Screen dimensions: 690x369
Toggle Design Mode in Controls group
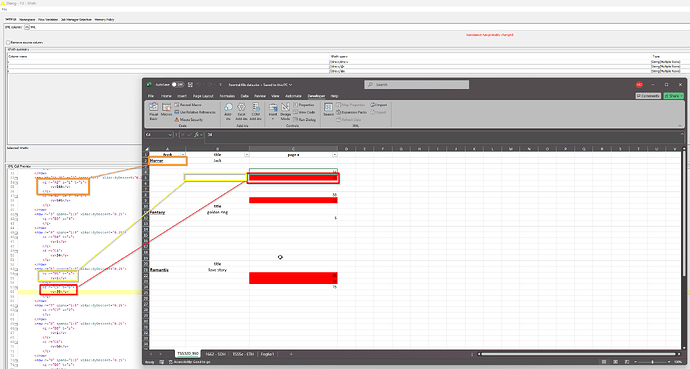click(x=286, y=111)
